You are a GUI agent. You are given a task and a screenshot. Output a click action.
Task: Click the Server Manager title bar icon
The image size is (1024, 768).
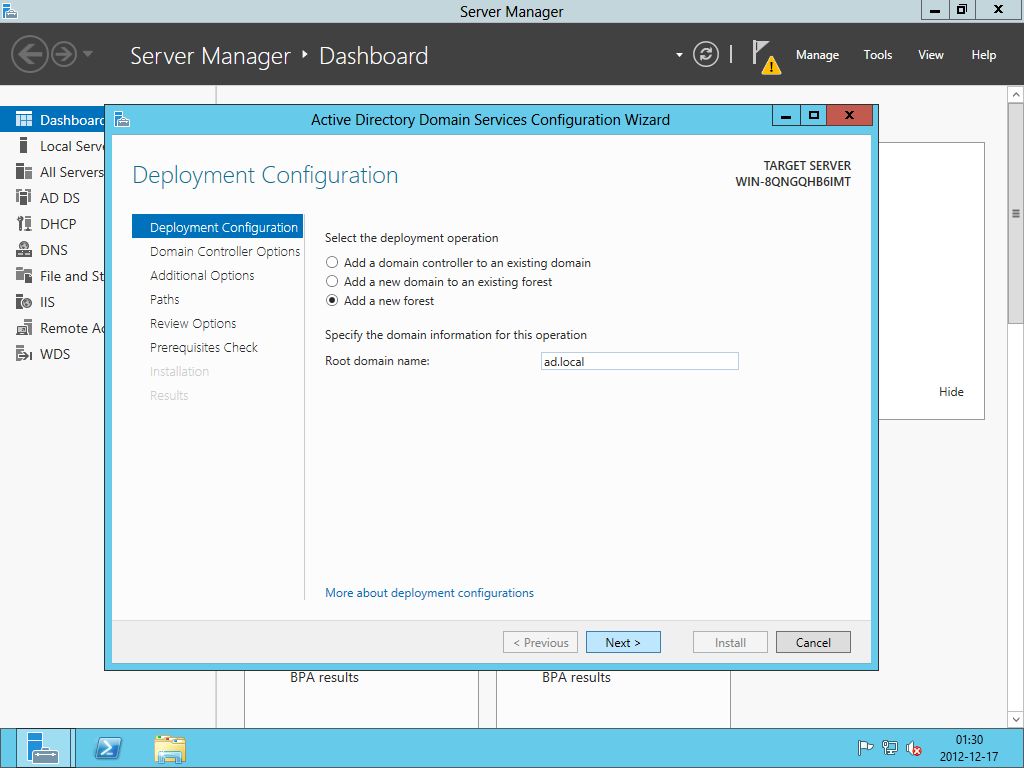tap(9, 10)
